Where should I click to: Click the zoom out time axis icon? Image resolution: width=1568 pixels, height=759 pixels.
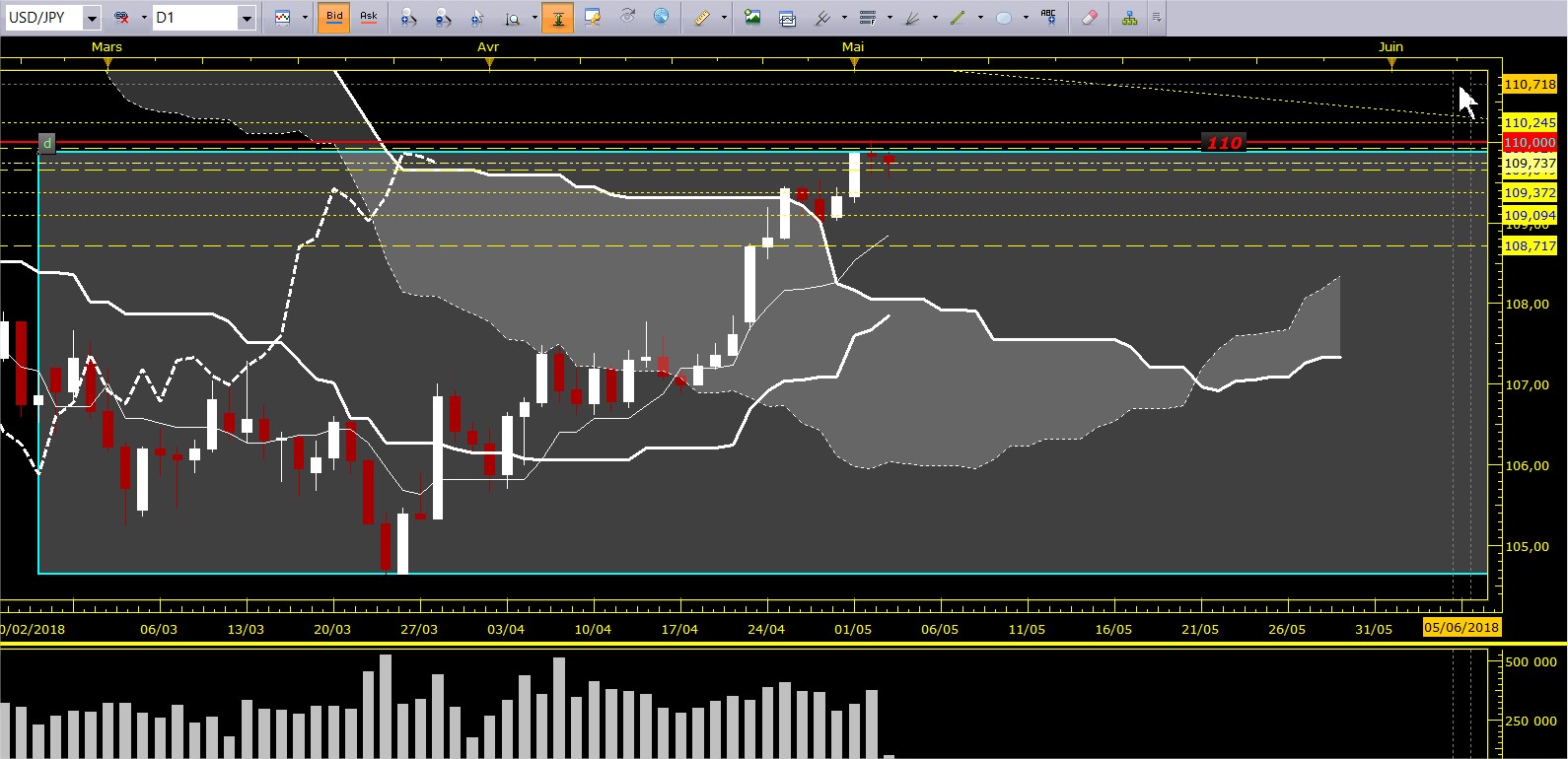443,18
